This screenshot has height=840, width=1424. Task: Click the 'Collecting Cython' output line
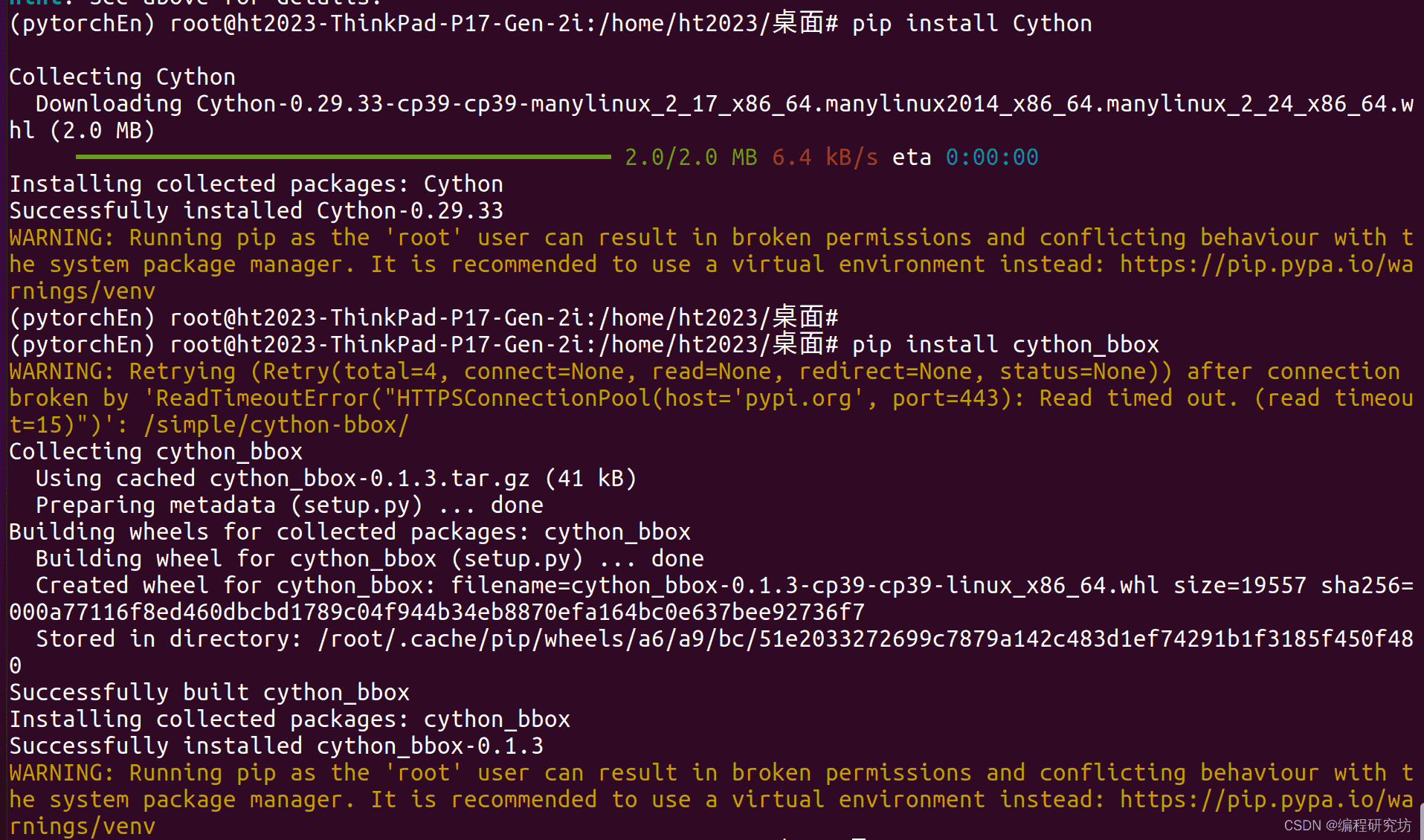coord(123,77)
